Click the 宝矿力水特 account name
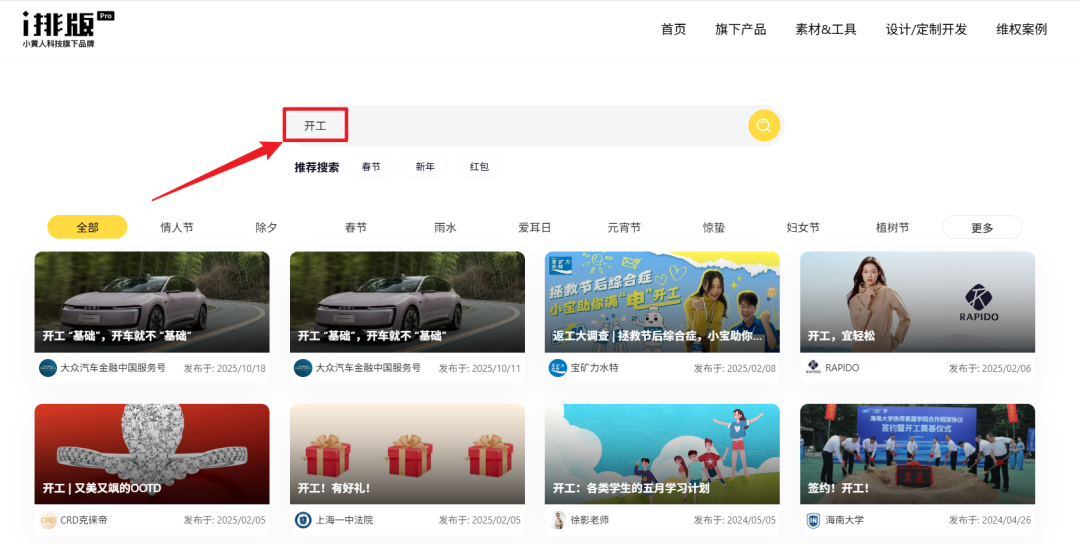1080x544 pixels. (x=594, y=368)
